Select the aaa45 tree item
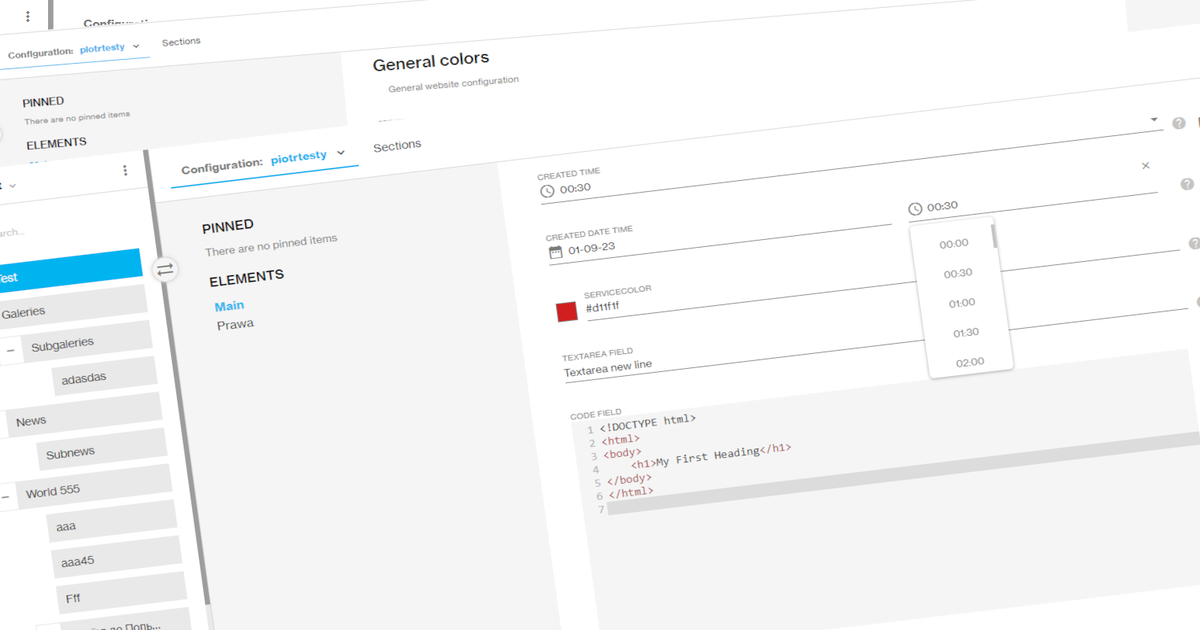This screenshot has width=1200, height=630. [116, 558]
